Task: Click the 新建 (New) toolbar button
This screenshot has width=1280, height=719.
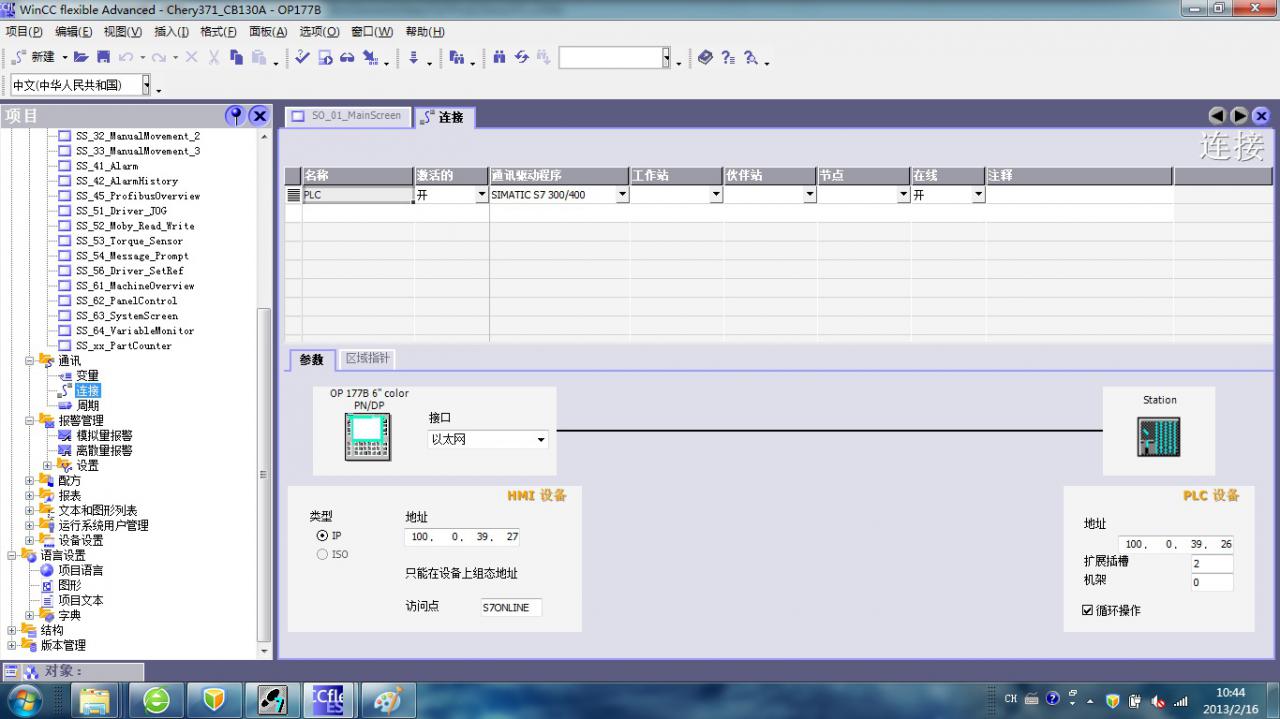Action: tap(34, 58)
